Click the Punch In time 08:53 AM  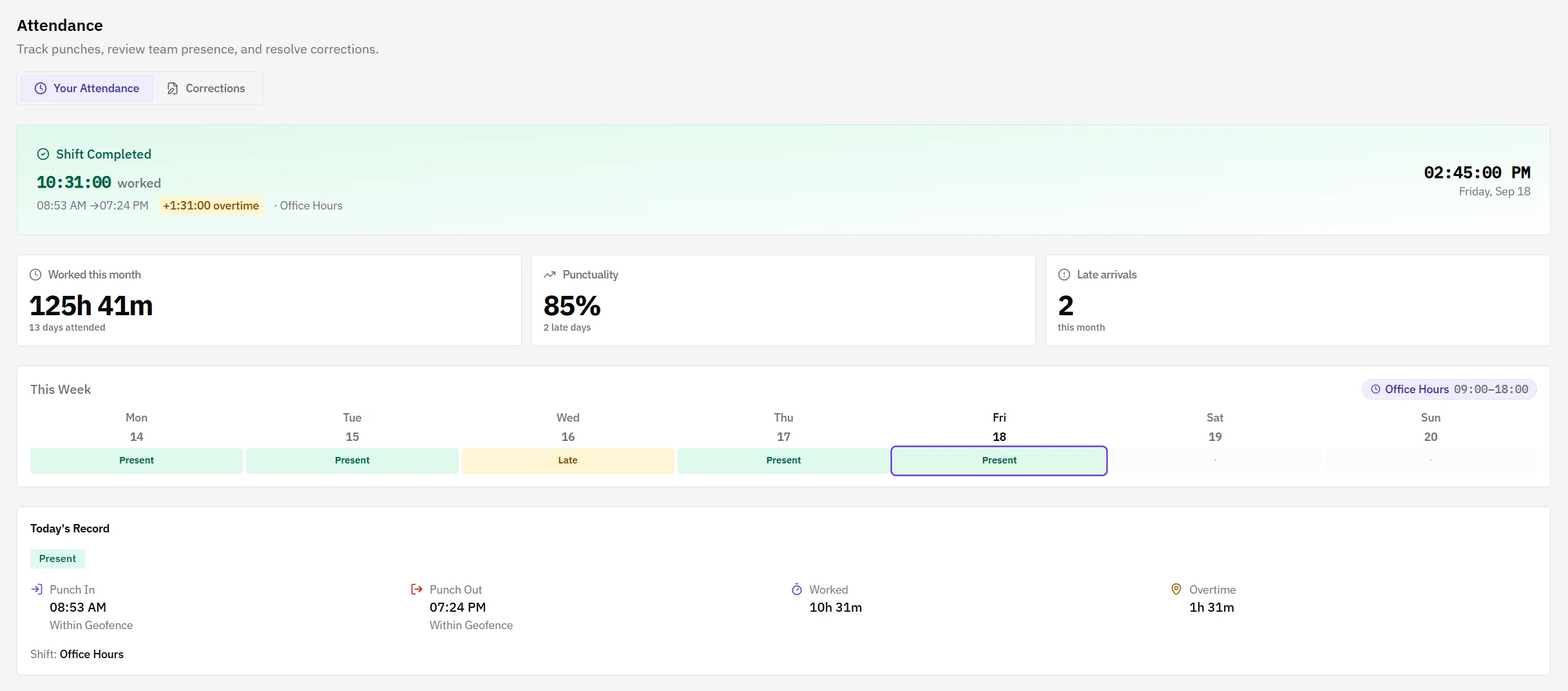[78, 607]
